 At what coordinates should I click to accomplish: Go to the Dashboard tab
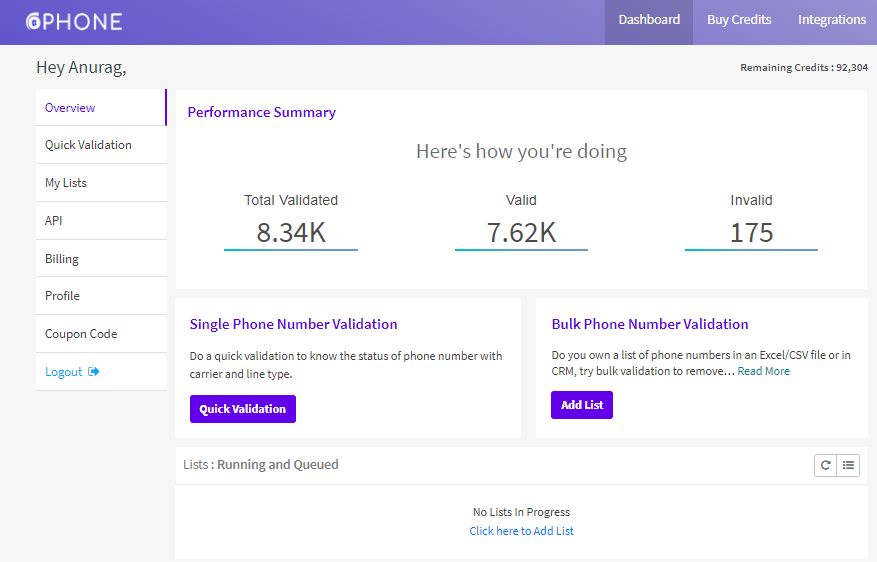click(x=649, y=20)
